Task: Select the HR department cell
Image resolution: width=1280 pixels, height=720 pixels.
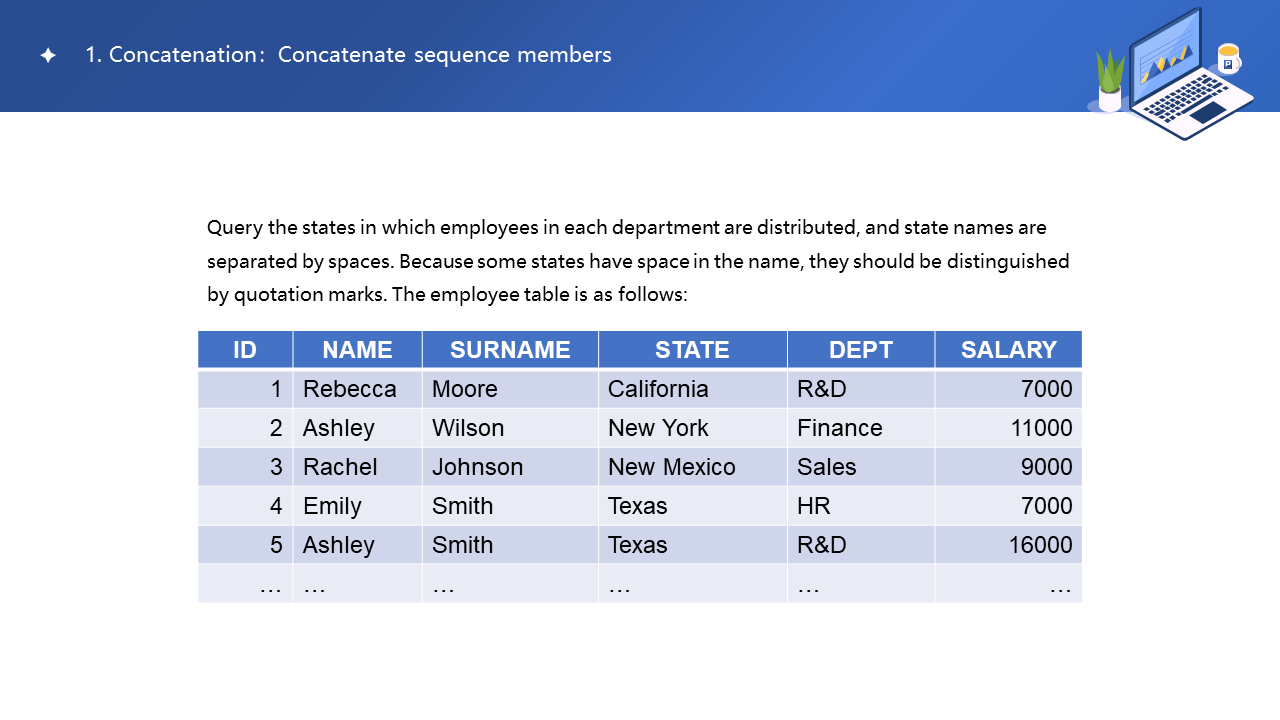Action: pos(814,506)
